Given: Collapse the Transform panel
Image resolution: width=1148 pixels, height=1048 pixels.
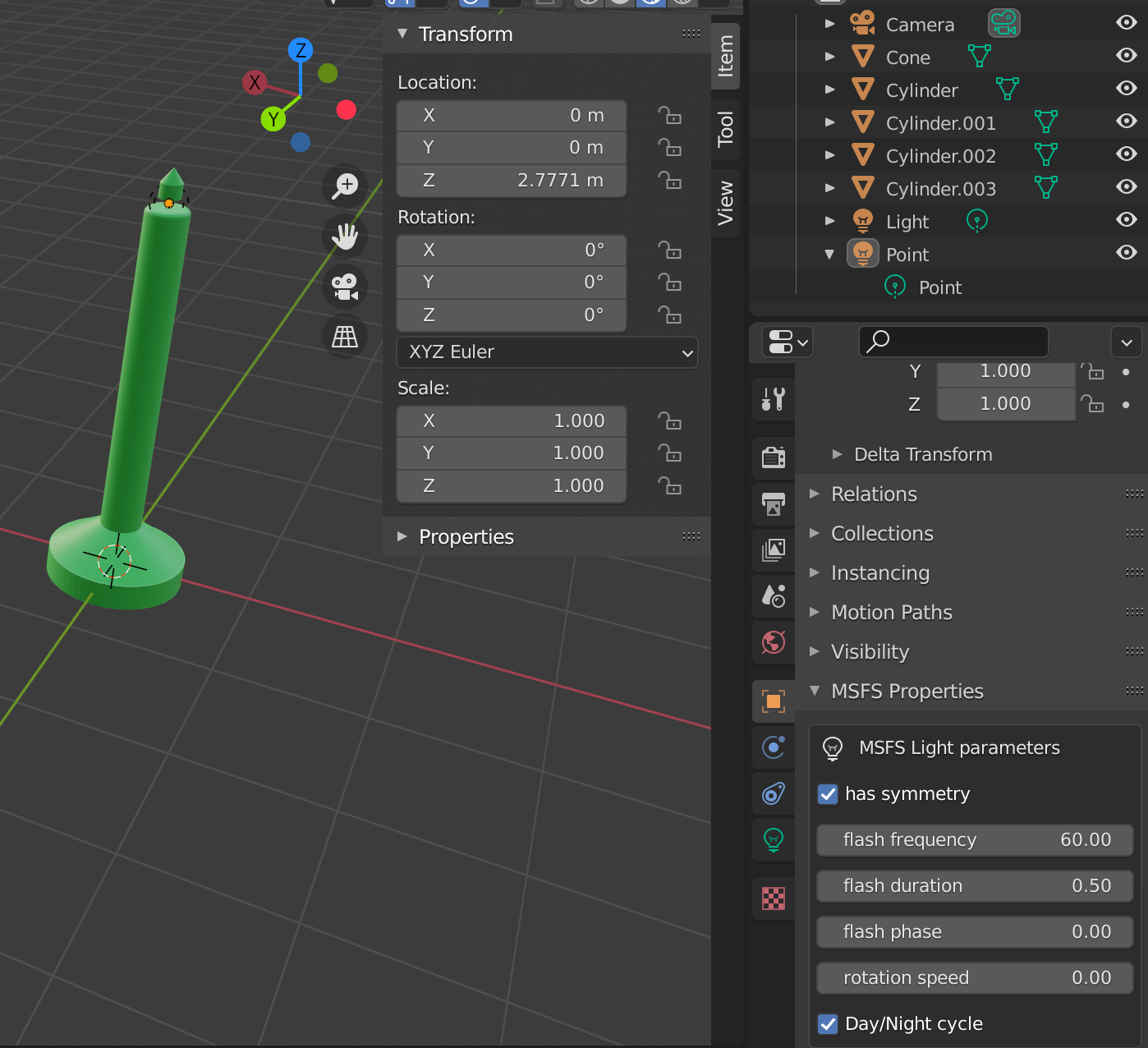Looking at the screenshot, I should coord(402,34).
